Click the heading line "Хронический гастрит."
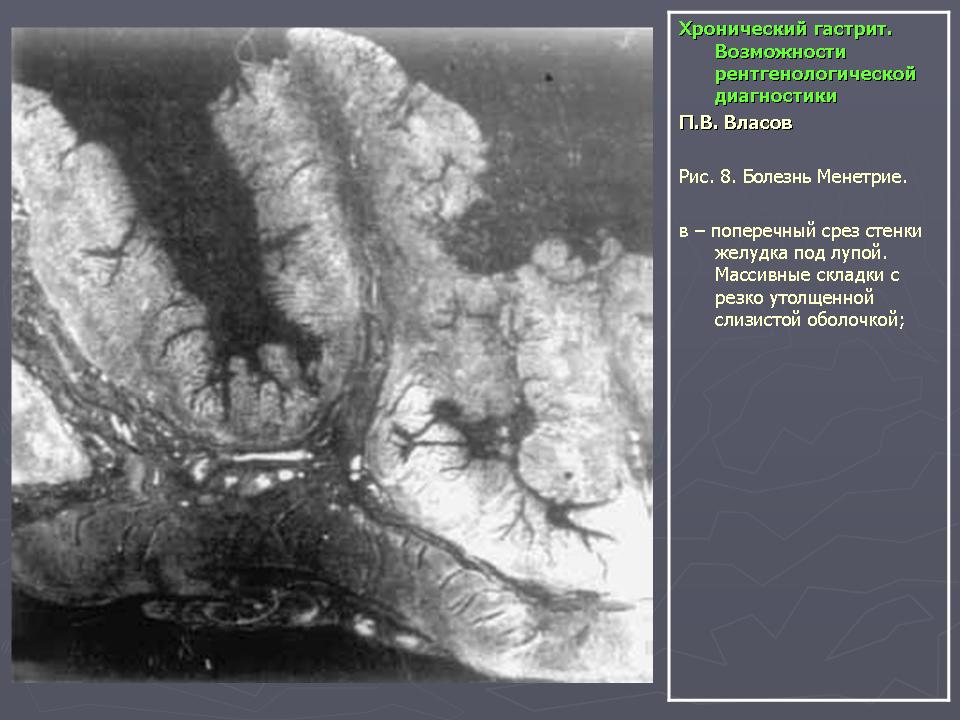 tap(785, 30)
